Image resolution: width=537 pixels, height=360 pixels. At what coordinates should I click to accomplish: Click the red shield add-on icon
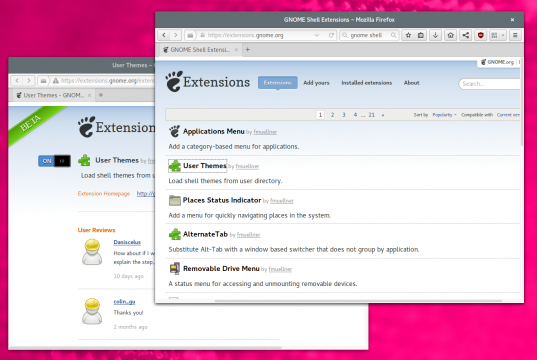tap(480, 35)
